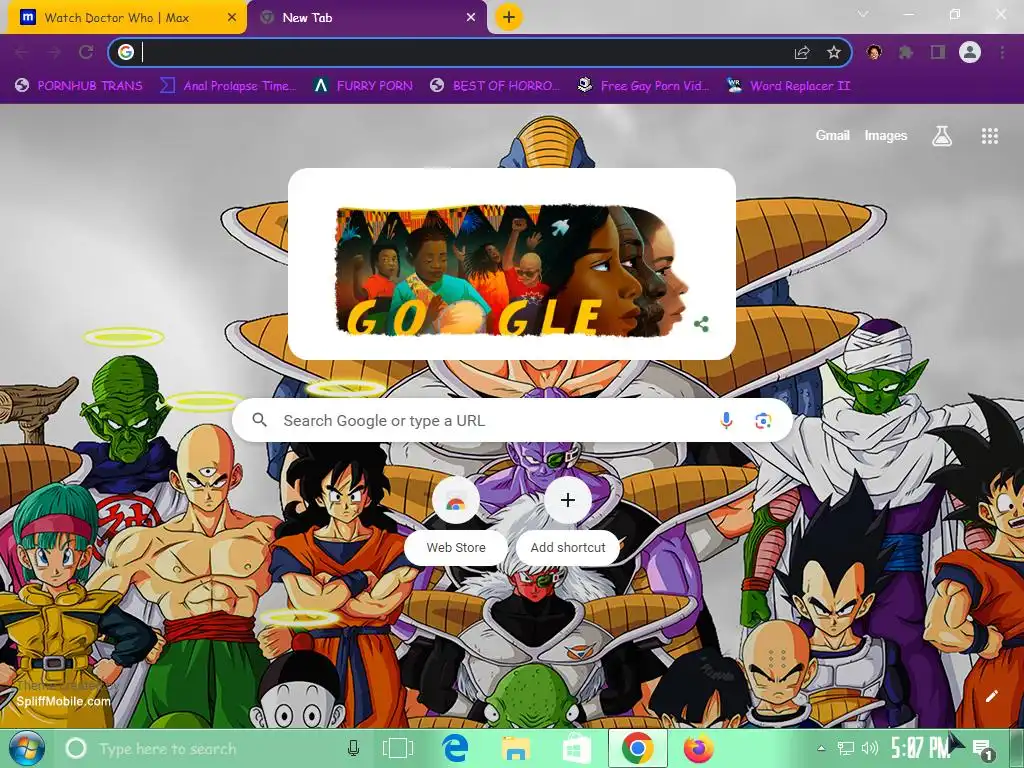This screenshot has height=768, width=1024.
Task: Close the New Tab tab
Action: 471,18
